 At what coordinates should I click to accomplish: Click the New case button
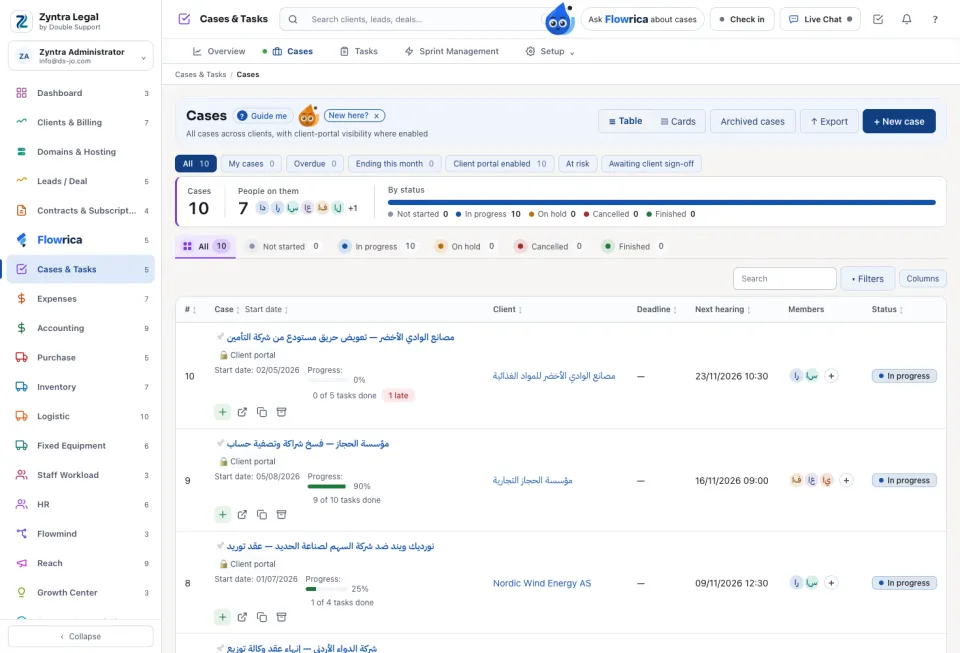[899, 121]
